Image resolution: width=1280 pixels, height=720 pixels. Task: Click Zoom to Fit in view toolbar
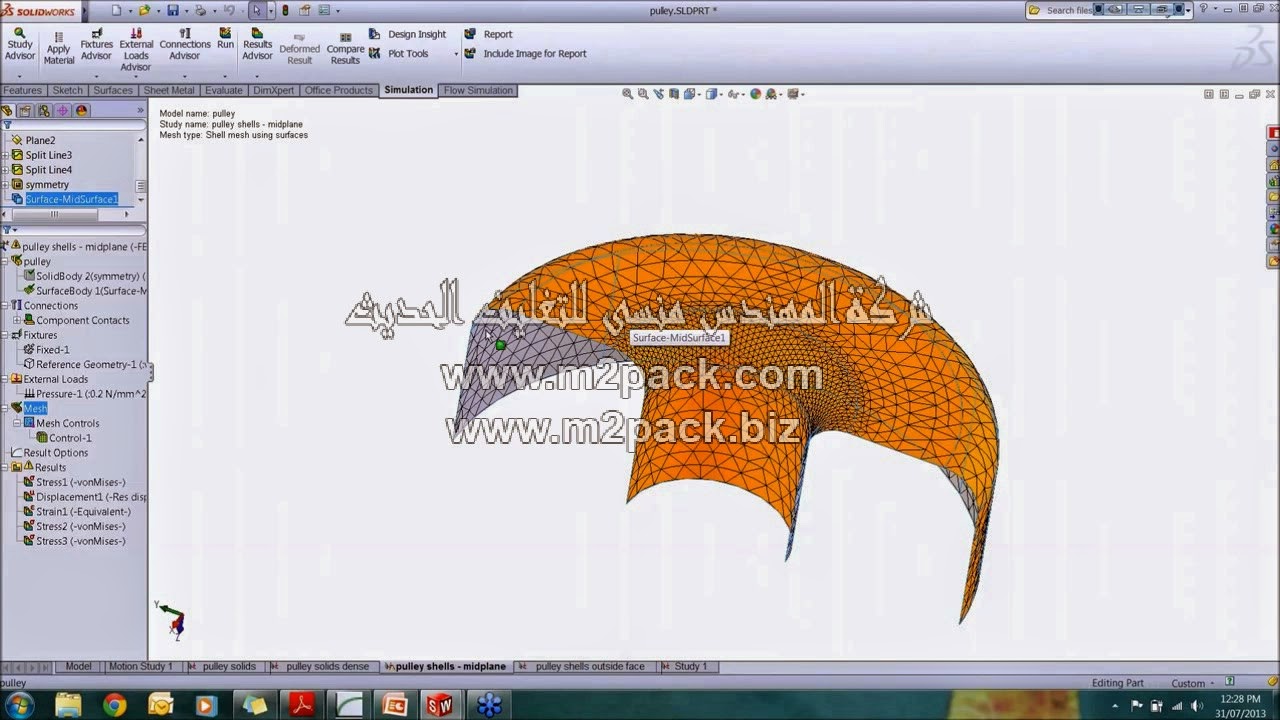(627, 94)
